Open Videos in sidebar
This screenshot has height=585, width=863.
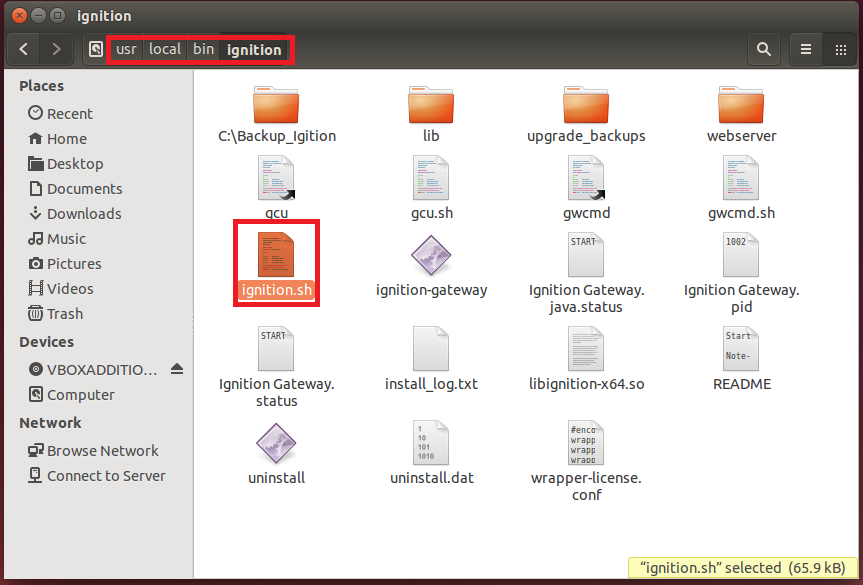(61, 288)
